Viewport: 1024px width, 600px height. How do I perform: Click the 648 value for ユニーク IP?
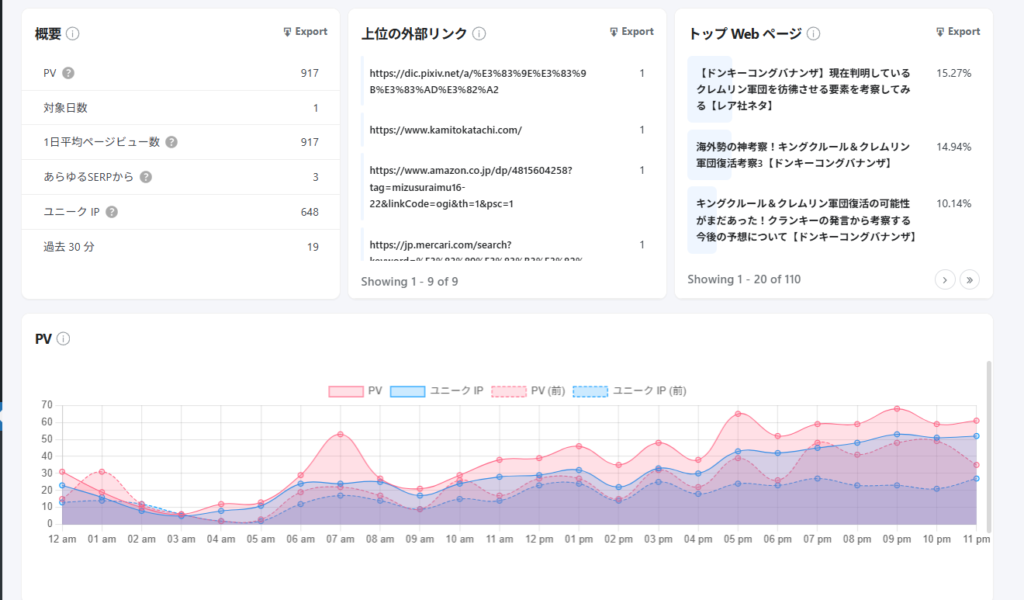pyautogui.click(x=310, y=212)
